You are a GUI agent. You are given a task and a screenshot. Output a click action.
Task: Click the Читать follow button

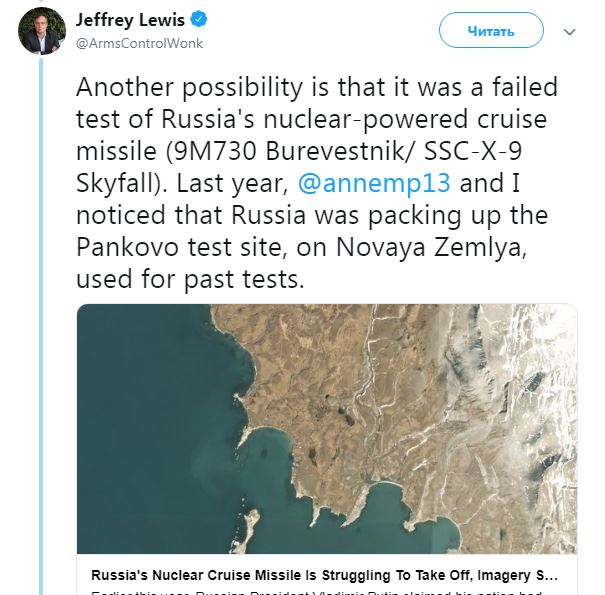pos(491,30)
